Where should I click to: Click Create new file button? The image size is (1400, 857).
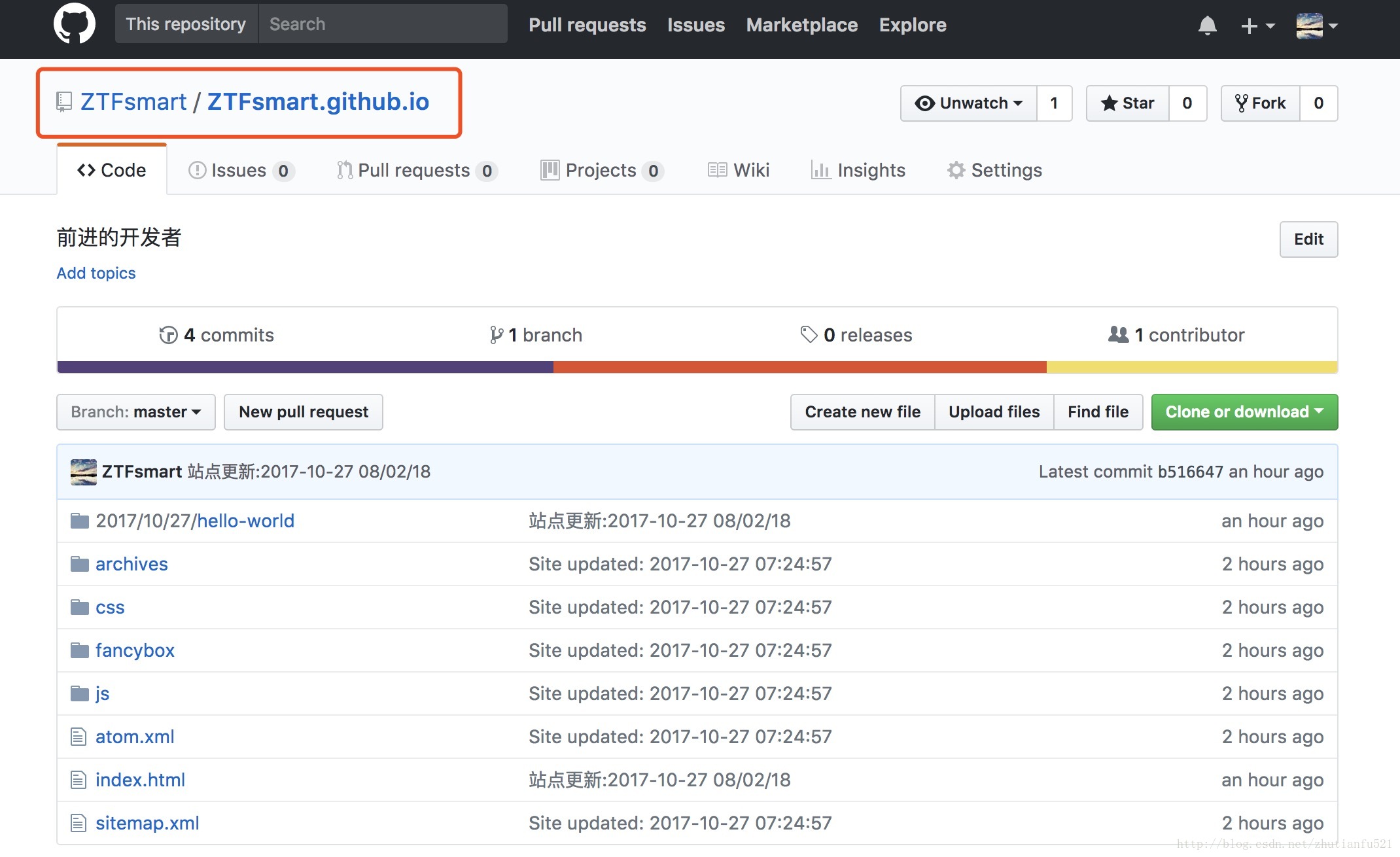tap(863, 412)
